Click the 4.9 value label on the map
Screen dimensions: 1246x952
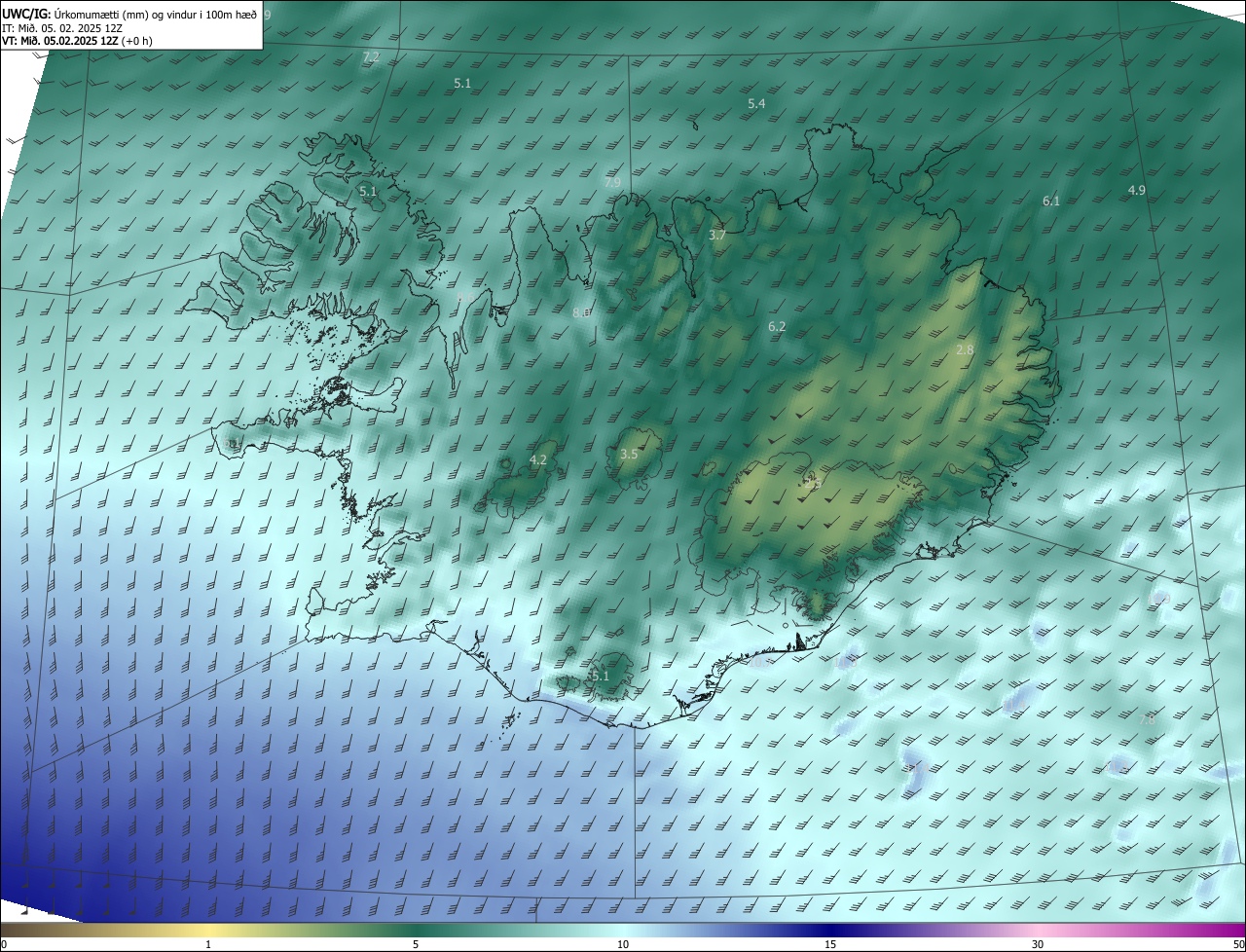click(x=1136, y=190)
